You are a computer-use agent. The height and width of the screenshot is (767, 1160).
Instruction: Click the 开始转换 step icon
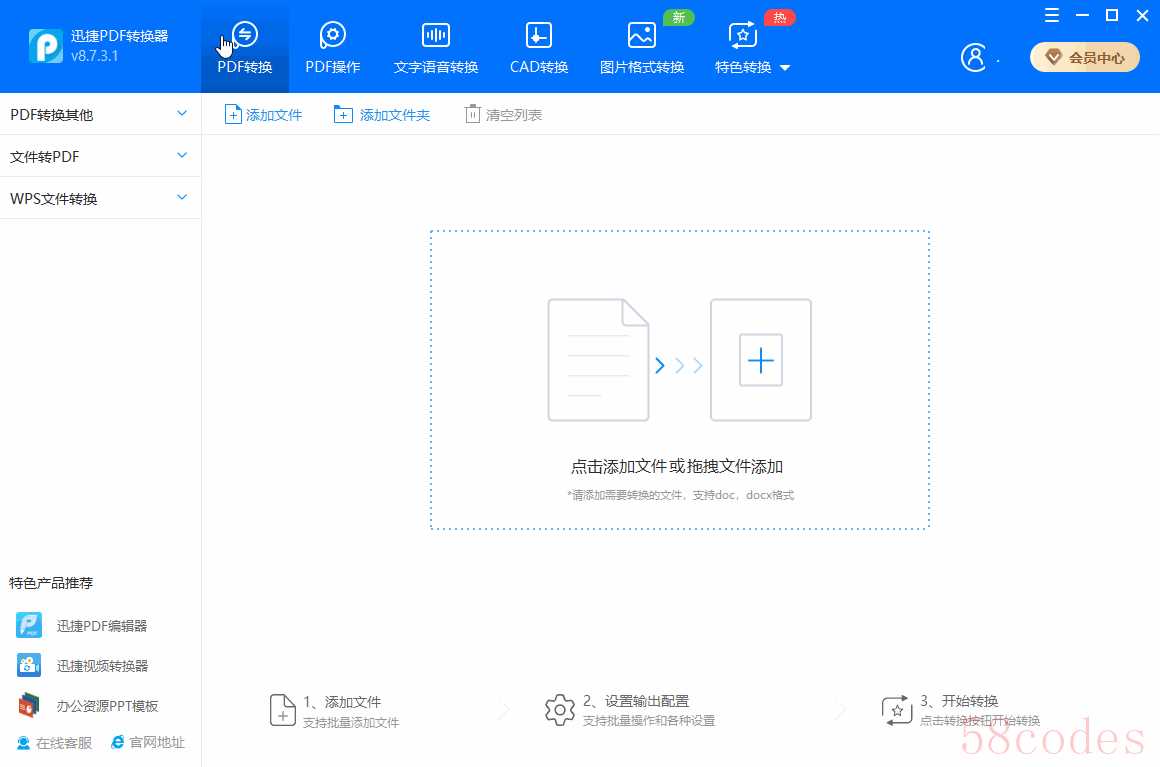(897, 710)
